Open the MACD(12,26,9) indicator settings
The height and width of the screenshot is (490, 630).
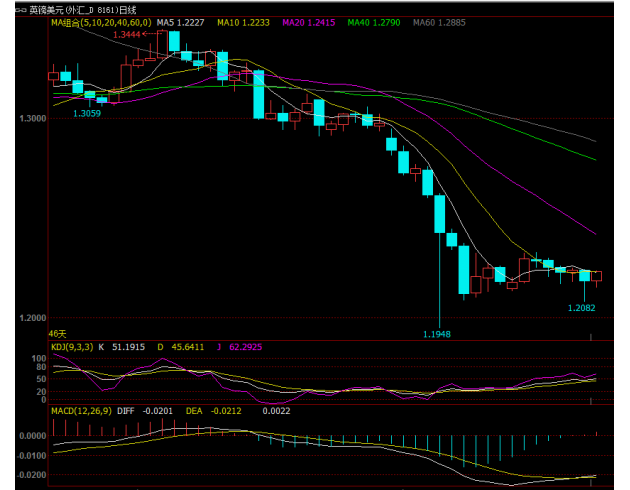[82, 411]
